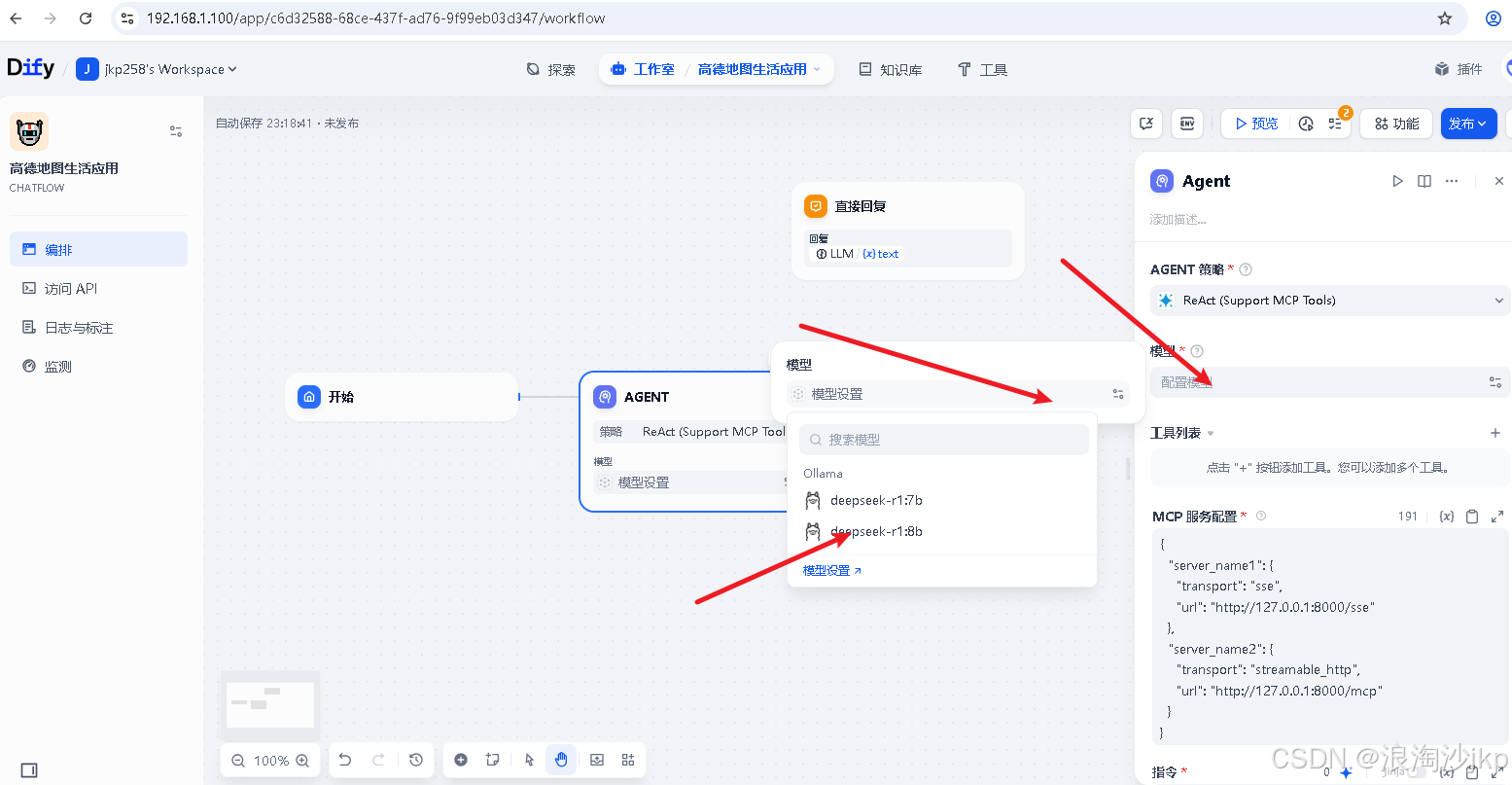Open the 发布 publish dropdown
Image resolution: width=1512 pixels, height=785 pixels.
1468,124
